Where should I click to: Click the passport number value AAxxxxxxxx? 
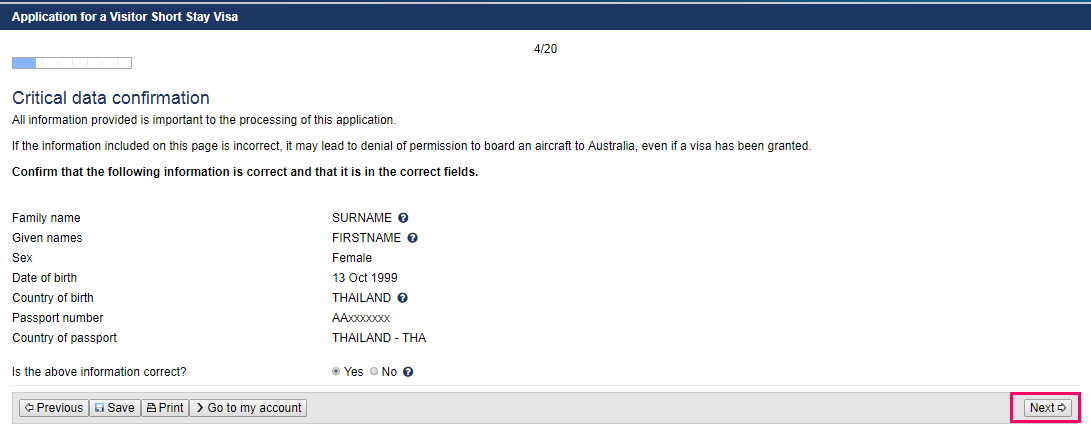(x=361, y=318)
